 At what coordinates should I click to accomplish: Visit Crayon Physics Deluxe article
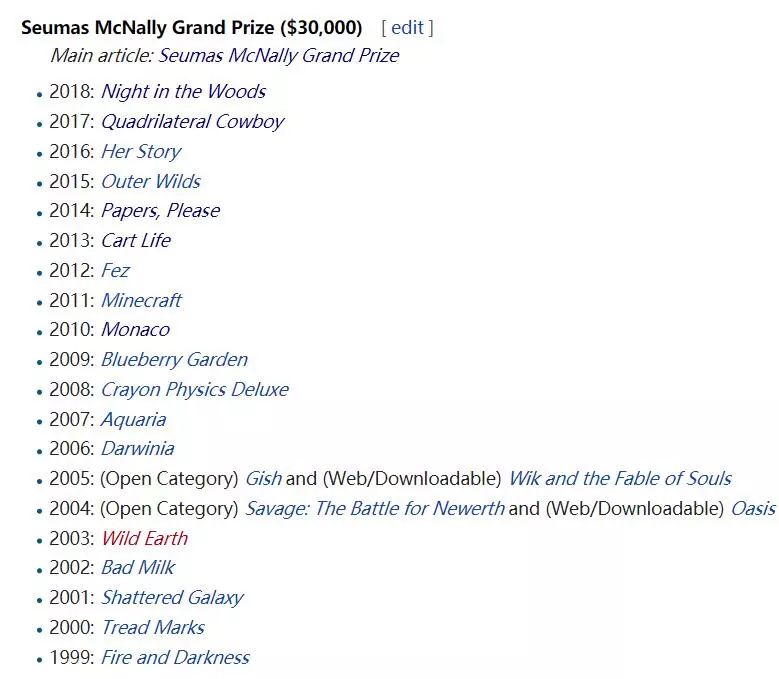(195, 390)
